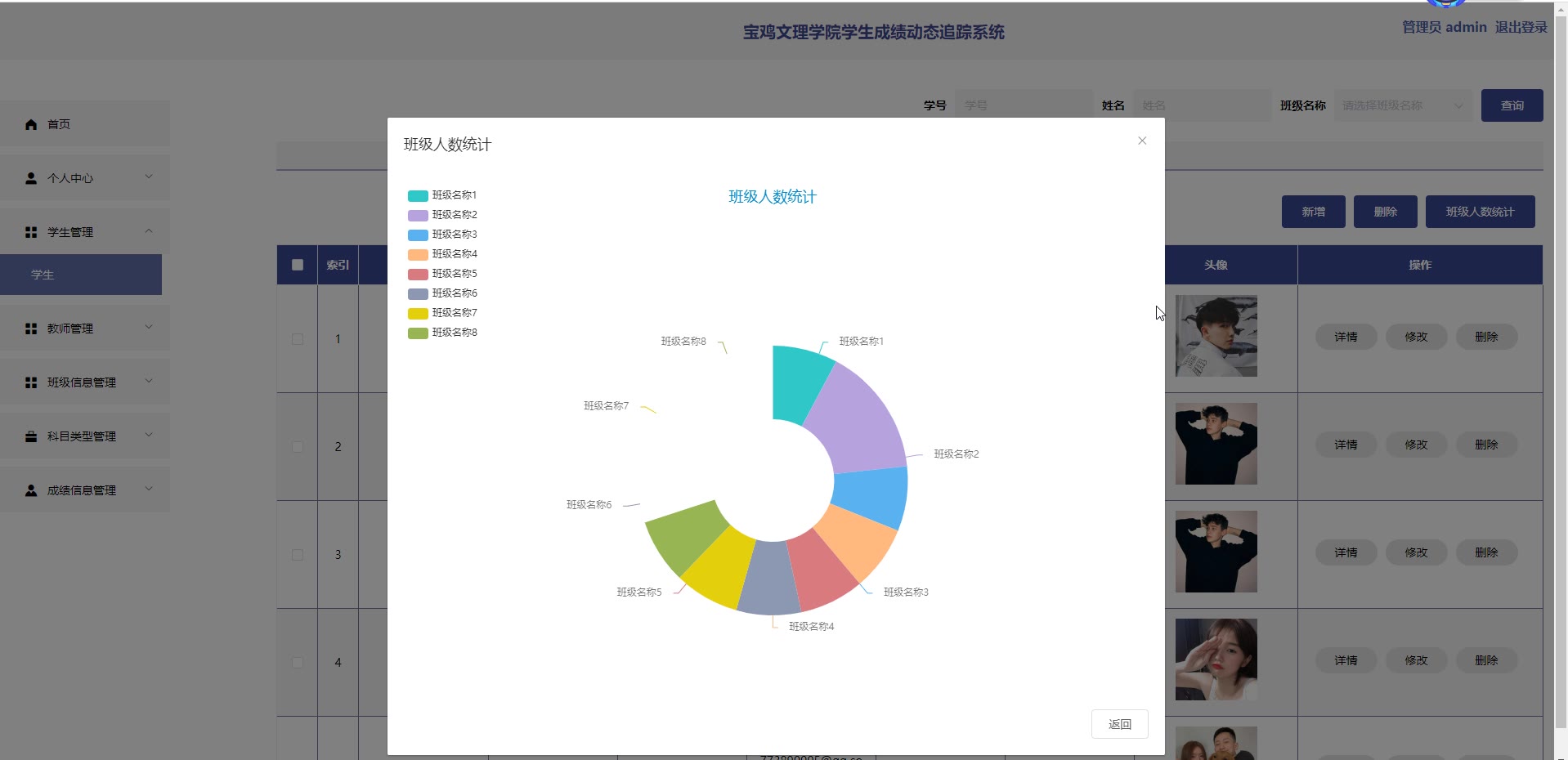Image resolution: width=1568 pixels, height=760 pixels.
Task: Open the 班级信息管理 sidebar menu
Action: (x=85, y=382)
